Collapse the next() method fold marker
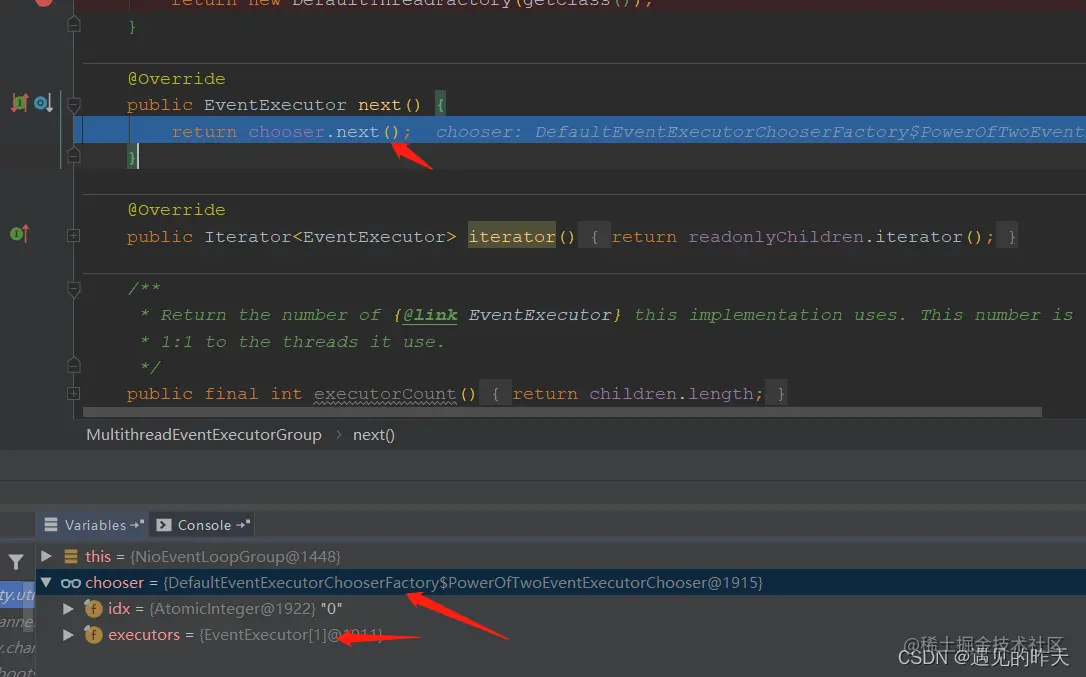1086x677 pixels. (x=73, y=105)
